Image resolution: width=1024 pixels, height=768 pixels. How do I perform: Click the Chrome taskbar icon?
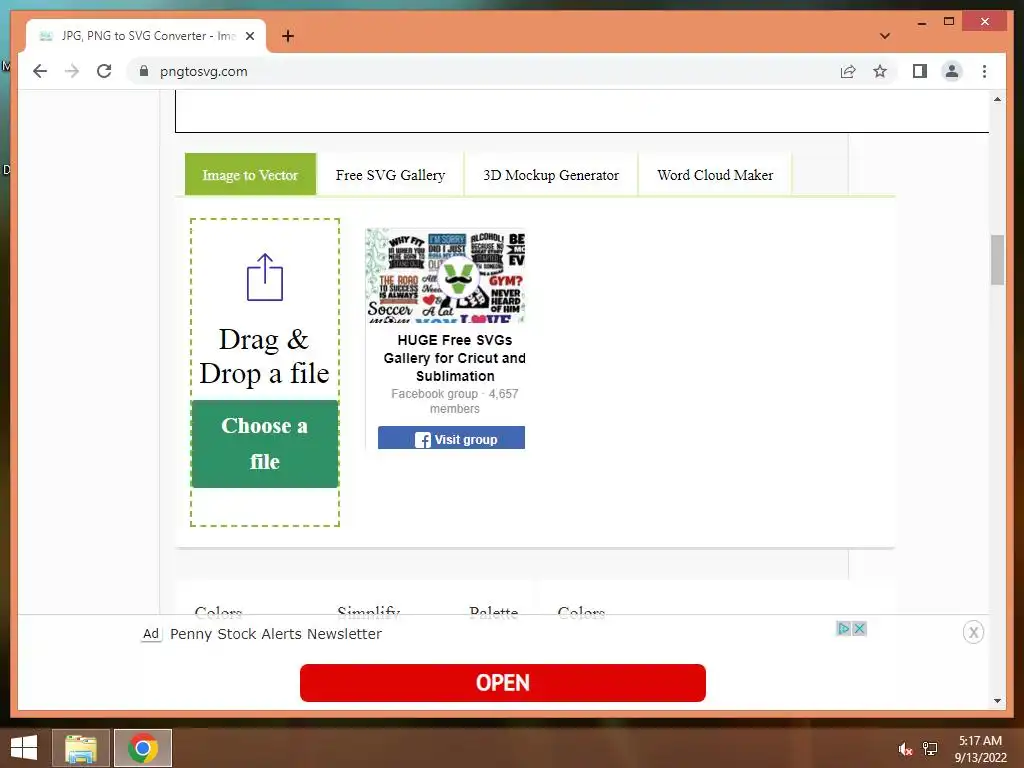143,748
